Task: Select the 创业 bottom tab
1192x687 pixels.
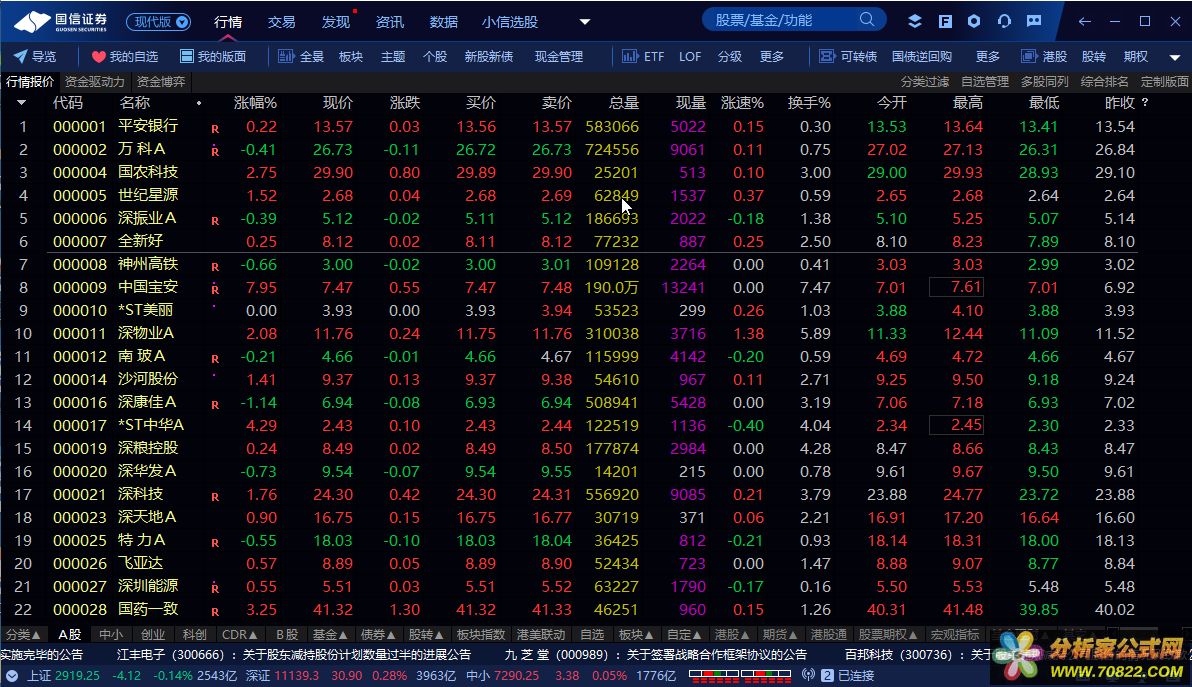Action: (x=153, y=634)
